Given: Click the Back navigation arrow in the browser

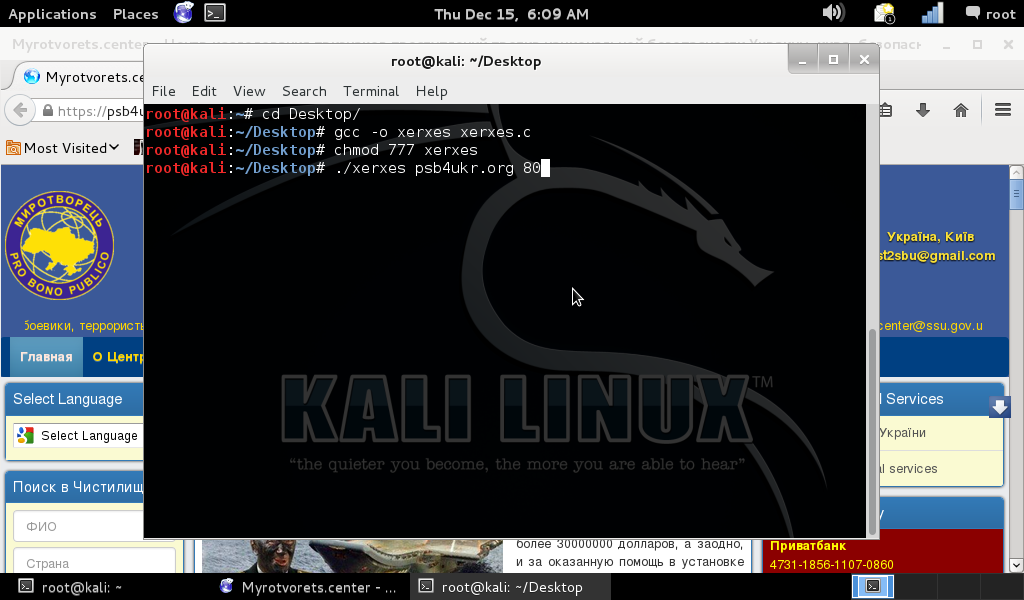Looking at the screenshot, I should [x=18, y=111].
